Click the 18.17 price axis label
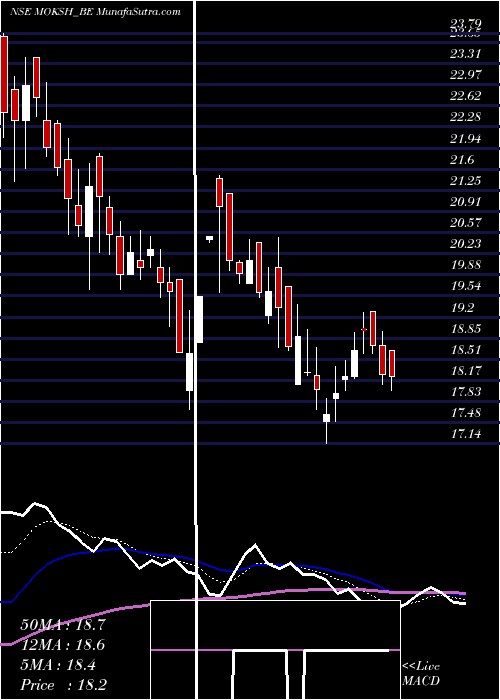The image size is (500, 700). (x=466, y=371)
